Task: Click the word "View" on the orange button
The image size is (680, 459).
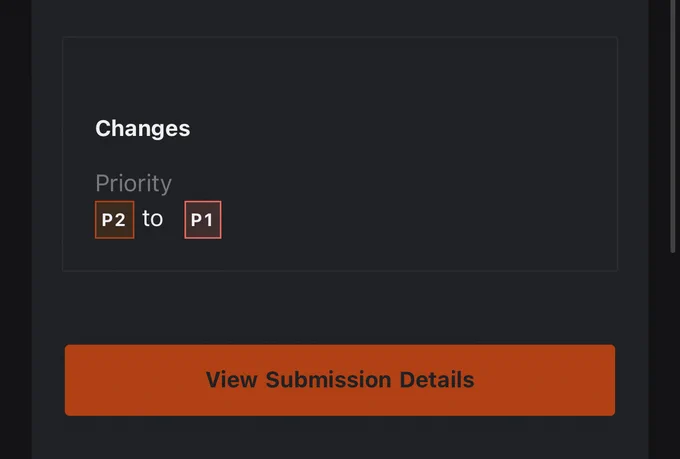Action: (232, 380)
